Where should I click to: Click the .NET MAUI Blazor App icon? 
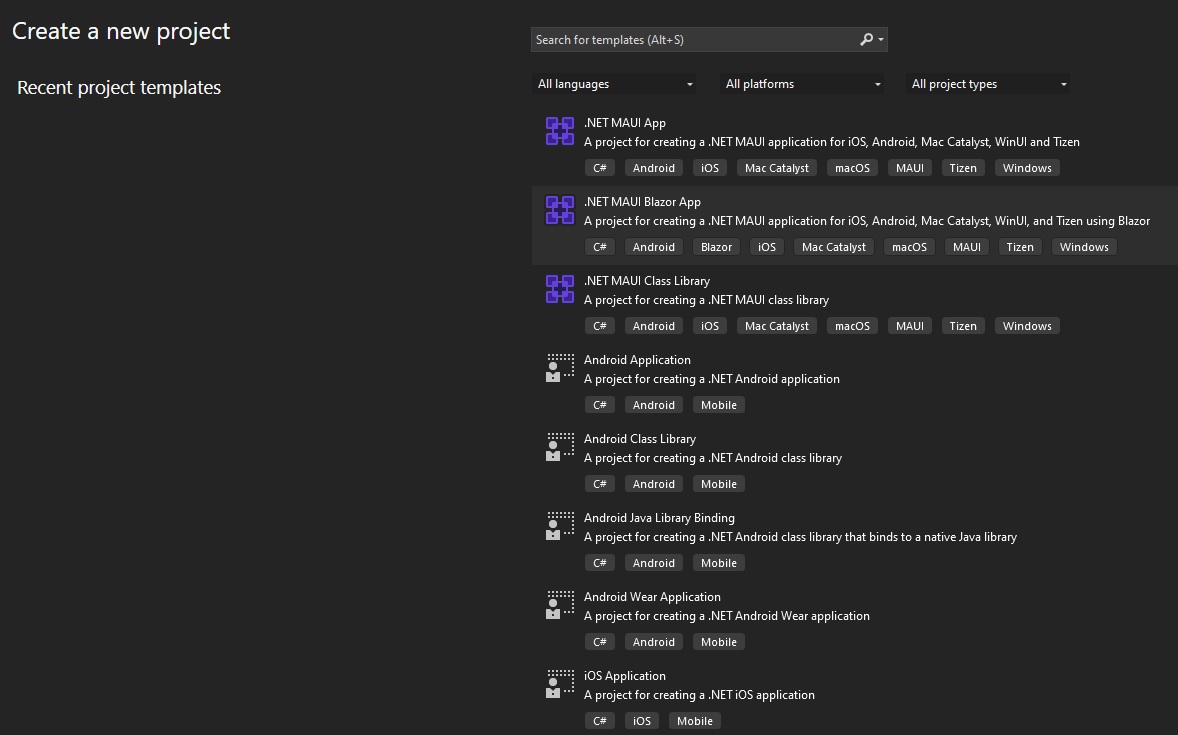click(x=560, y=210)
